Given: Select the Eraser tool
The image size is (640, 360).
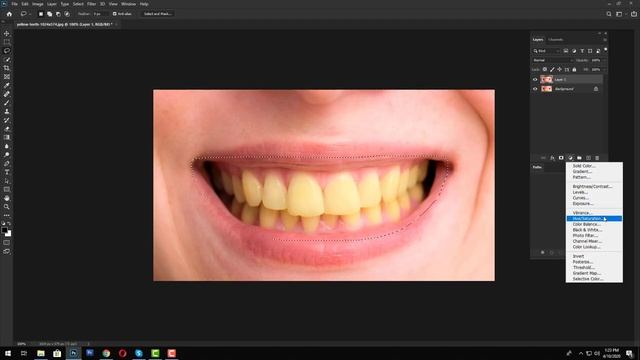Looking at the screenshot, I should (7, 129).
